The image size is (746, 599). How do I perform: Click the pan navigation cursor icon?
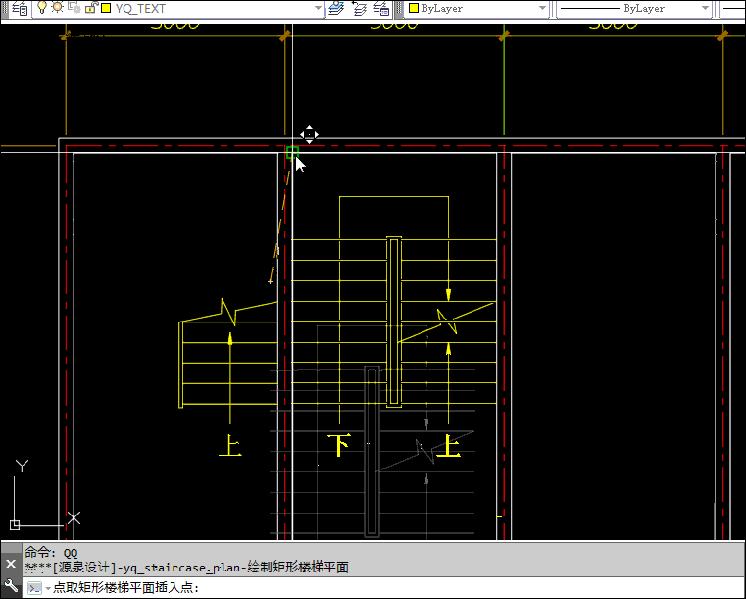click(309, 135)
